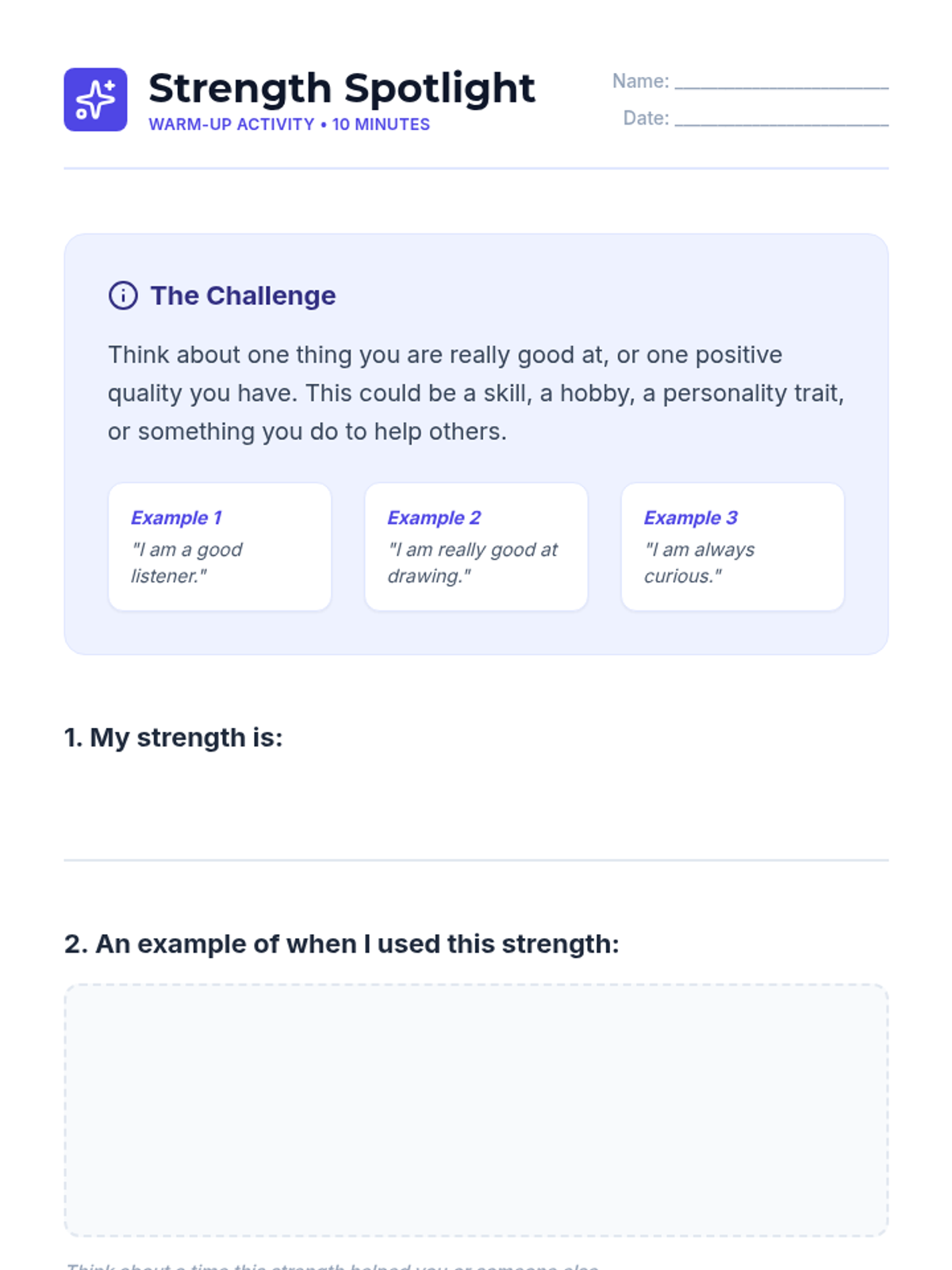
Task: Click the Date label
Action: click(x=646, y=118)
